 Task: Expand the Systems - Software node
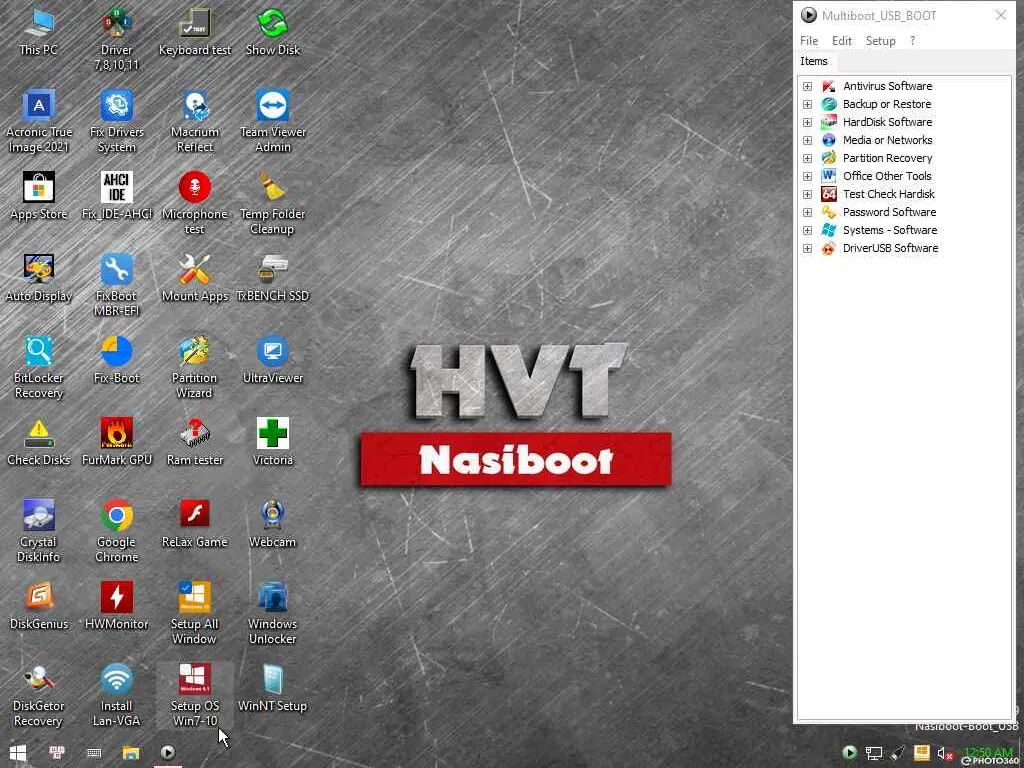[x=807, y=230]
